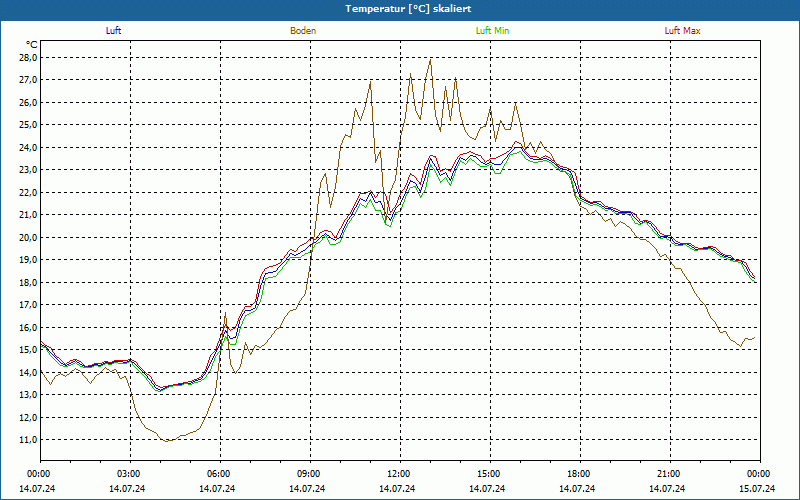
Task: Click the green Luft Min legend label
Action: point(492,31)
